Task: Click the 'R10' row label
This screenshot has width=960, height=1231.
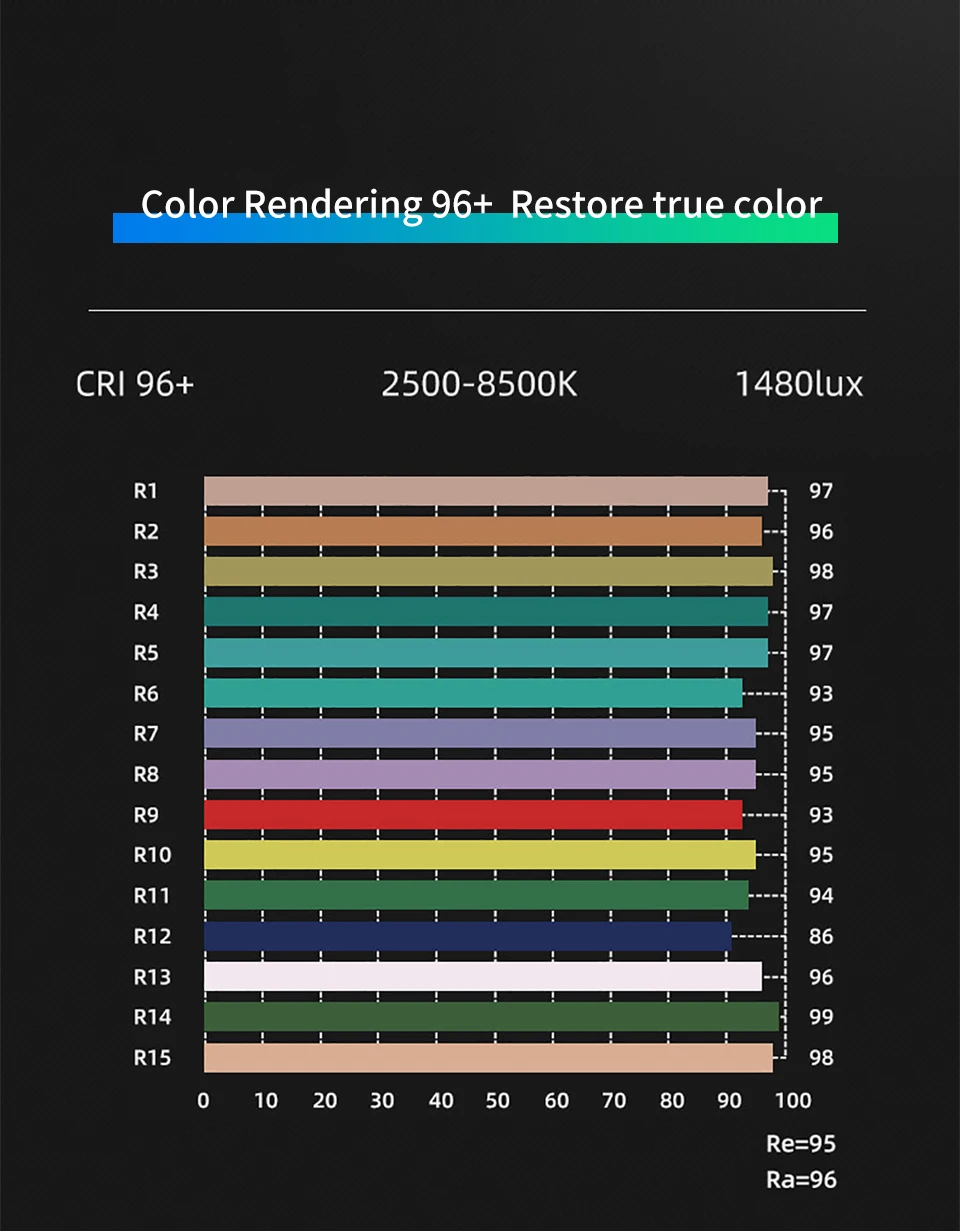Action: [152, 855]
